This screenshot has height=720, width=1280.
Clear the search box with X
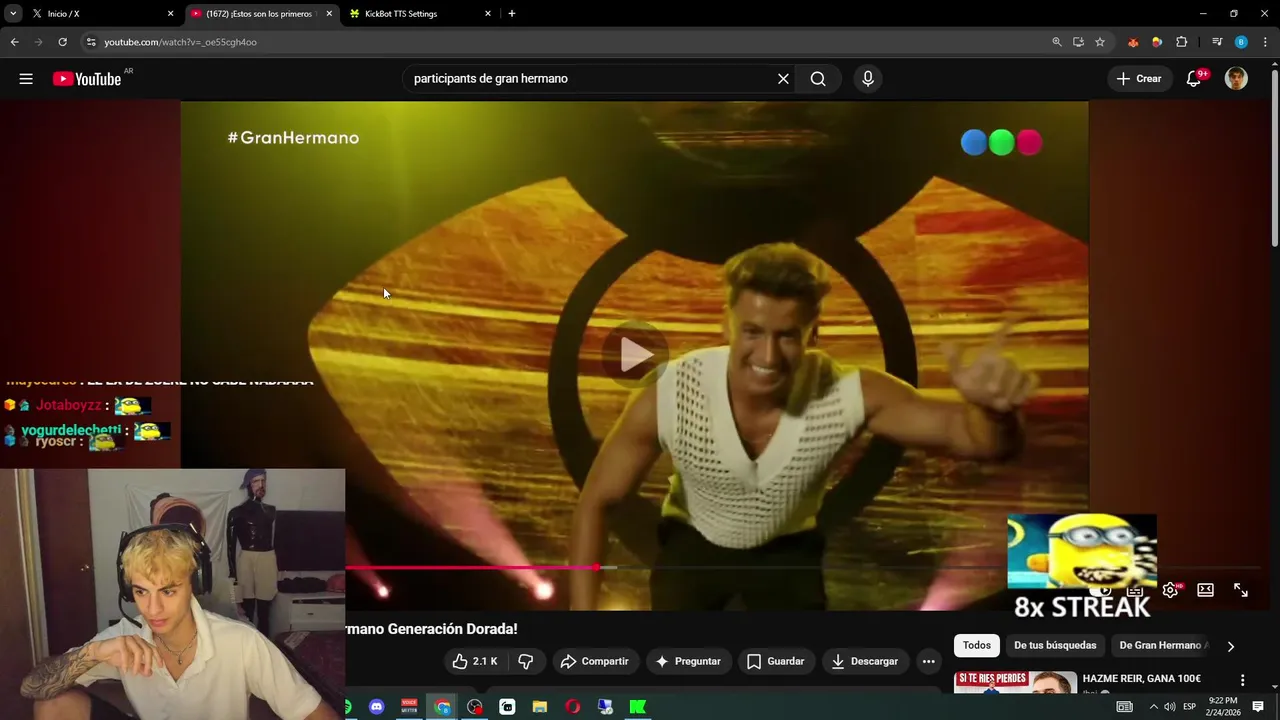click(783, 79)
